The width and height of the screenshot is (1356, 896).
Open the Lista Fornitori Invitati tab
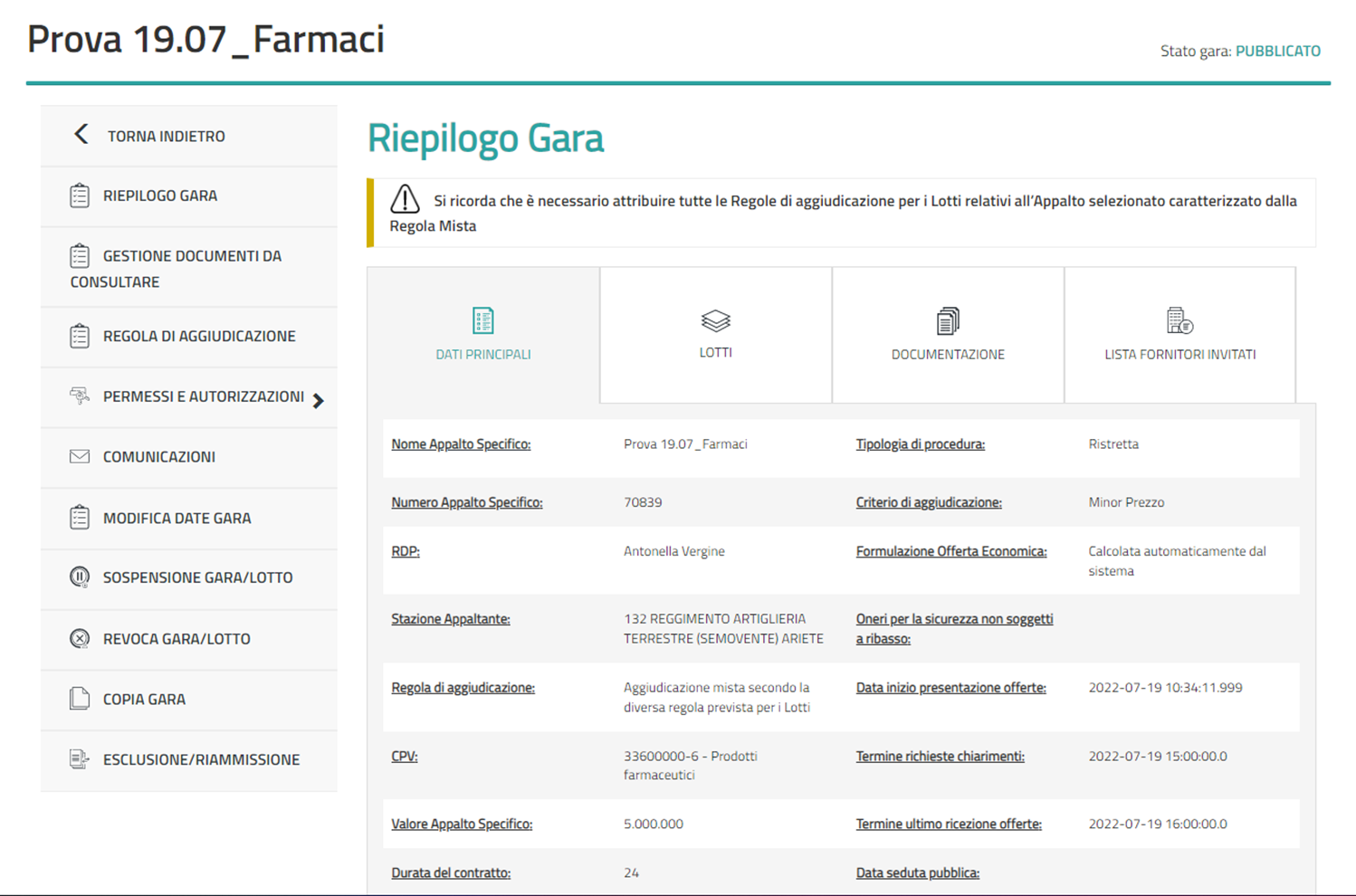pos(1179,335)
